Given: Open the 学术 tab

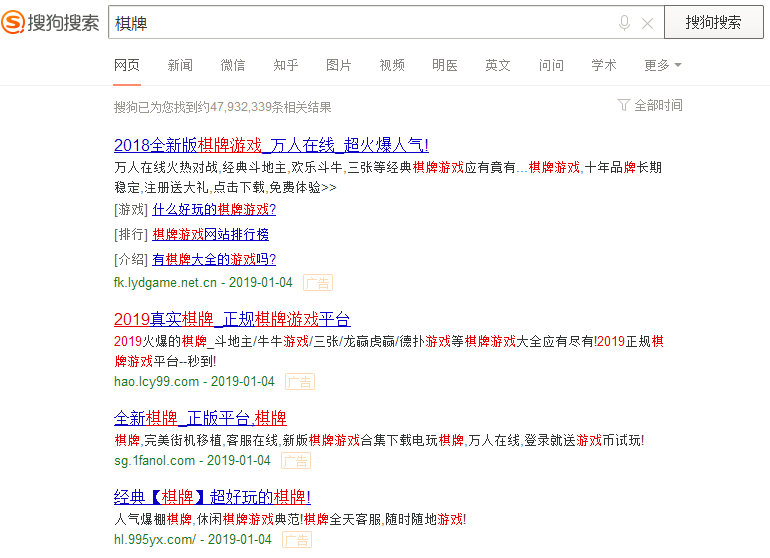Looking at the screenshot, I should tap(604, 65).
